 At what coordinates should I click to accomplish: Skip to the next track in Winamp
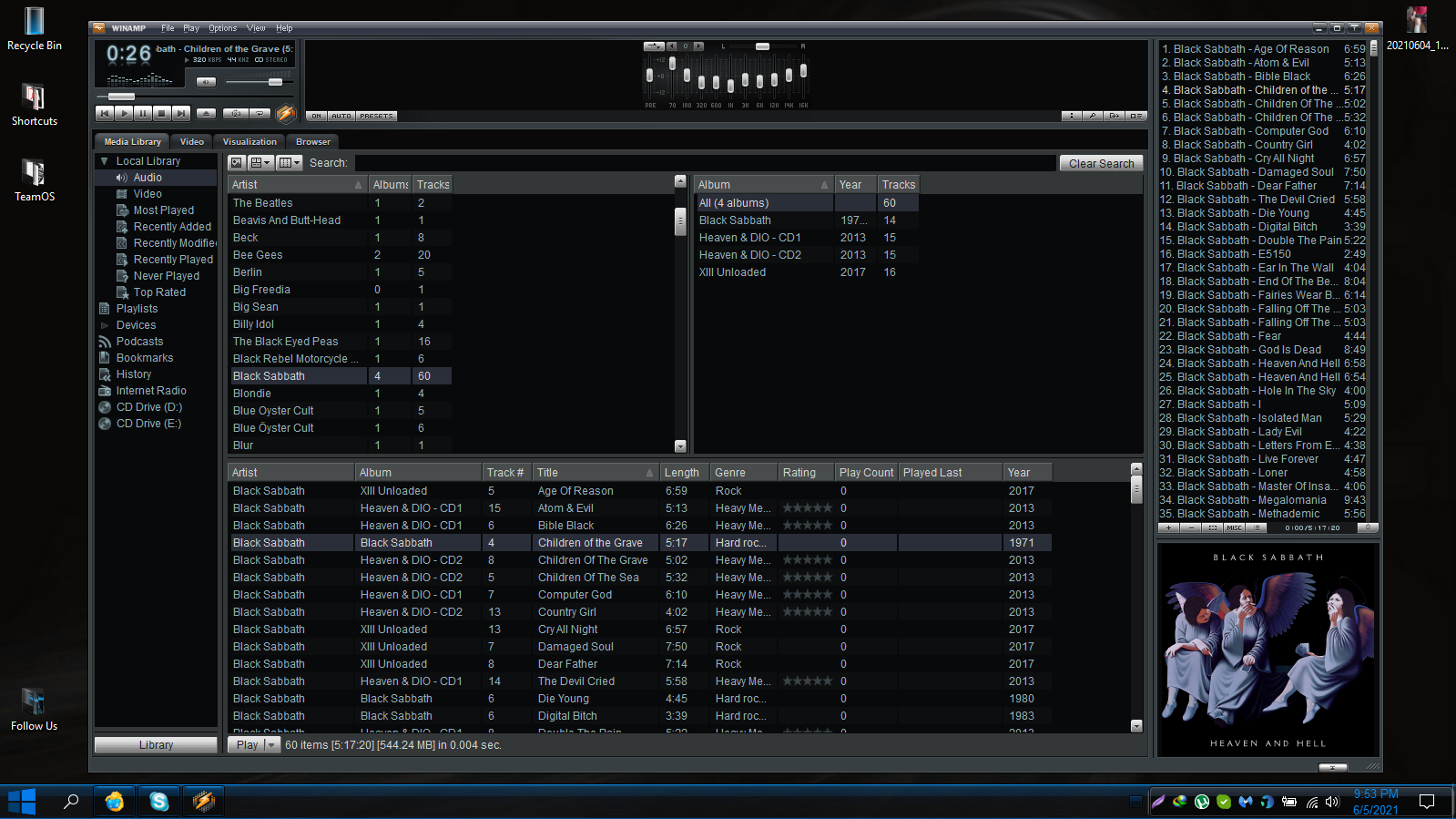tap(181, 114)
